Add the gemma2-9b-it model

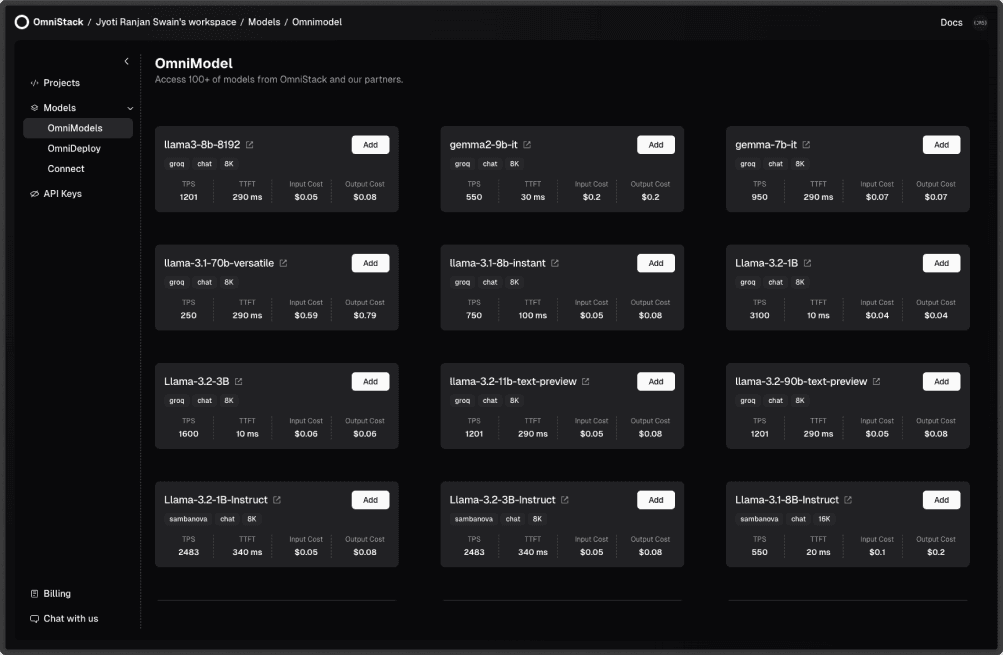click(x=656, y=145)
